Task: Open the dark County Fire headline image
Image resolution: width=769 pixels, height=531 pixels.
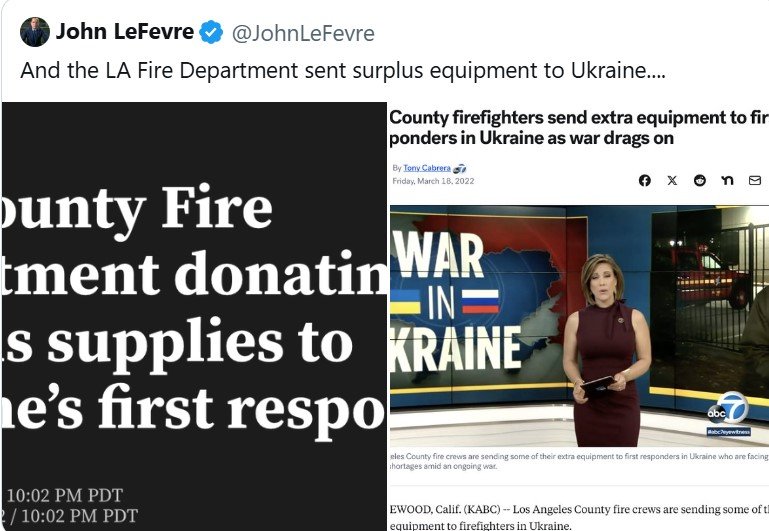Action: [194, 316]
